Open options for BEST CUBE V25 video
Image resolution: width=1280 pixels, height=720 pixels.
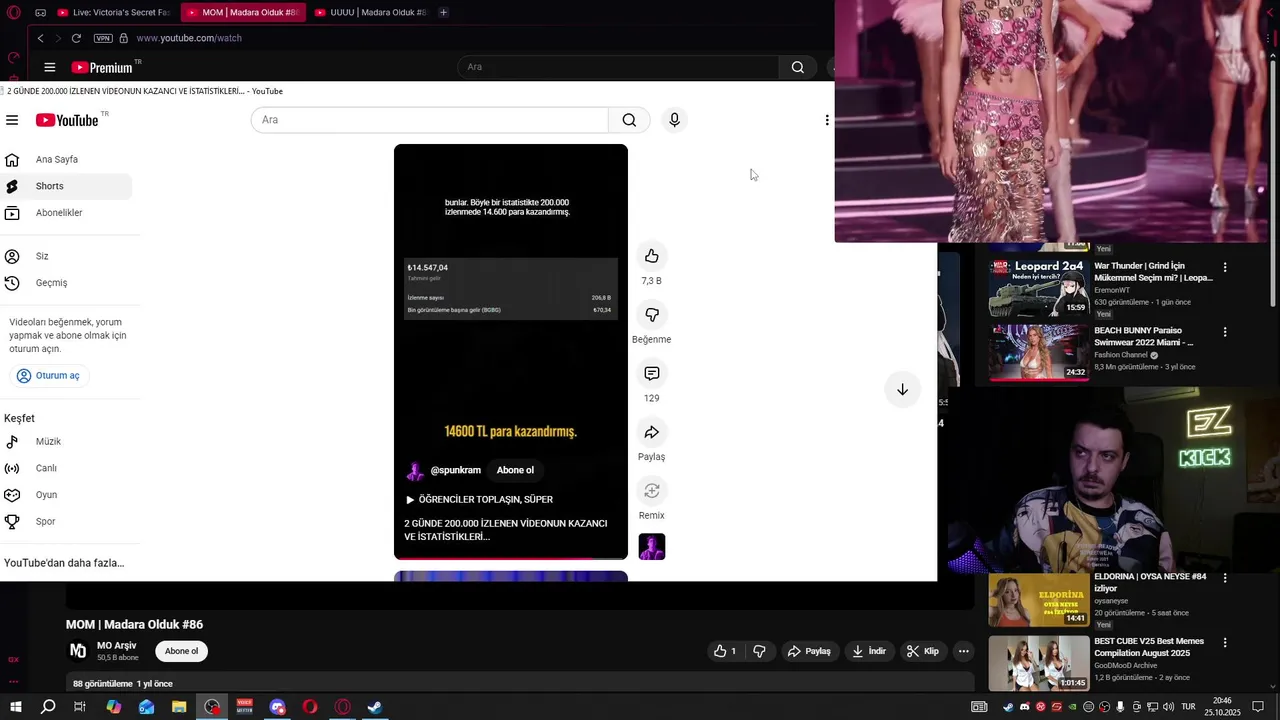[1225, 643]
